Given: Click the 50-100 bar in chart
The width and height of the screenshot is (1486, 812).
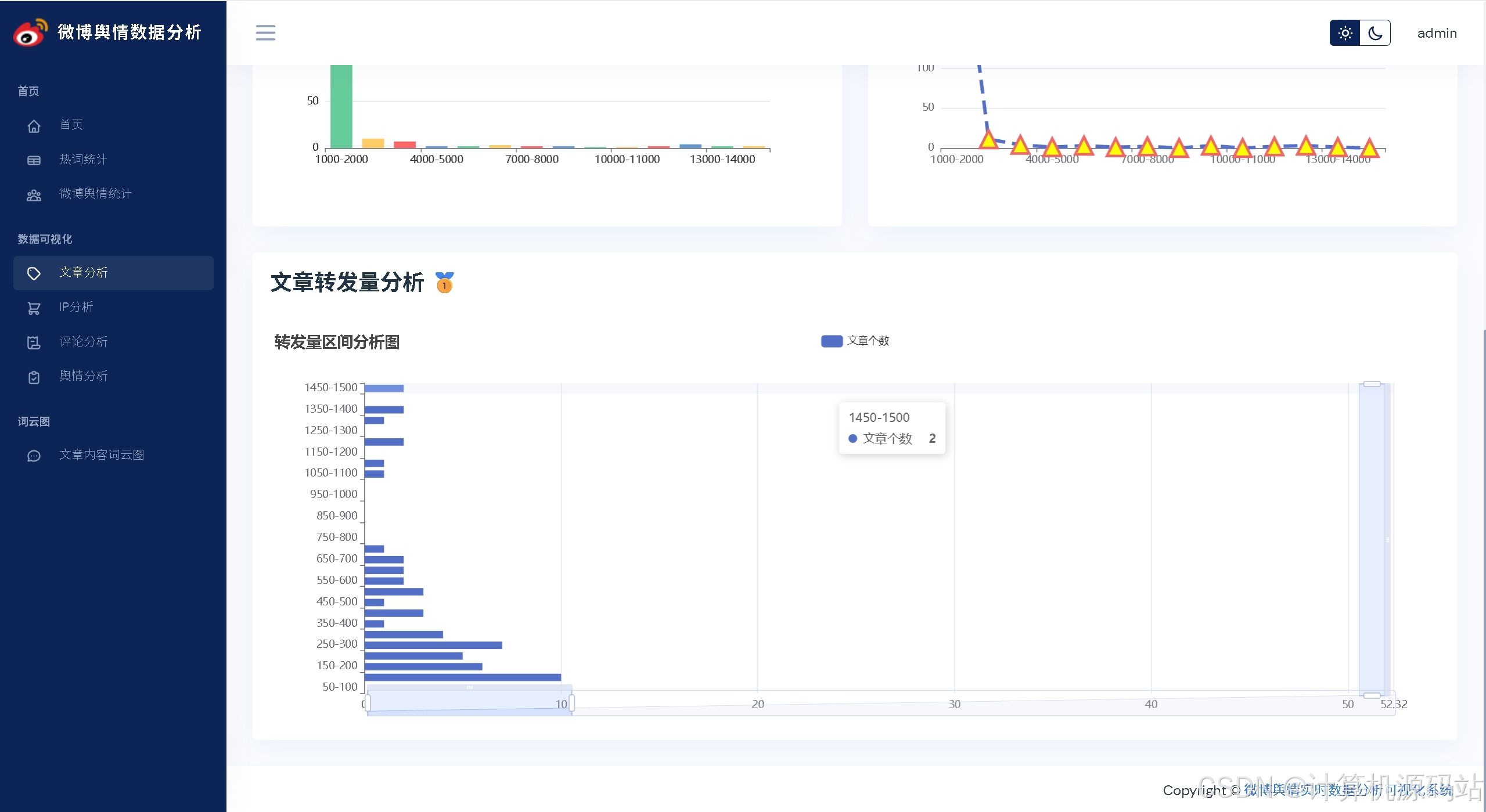Looking at the screenshot, I should pyautogui.click(x=462, y=677).
